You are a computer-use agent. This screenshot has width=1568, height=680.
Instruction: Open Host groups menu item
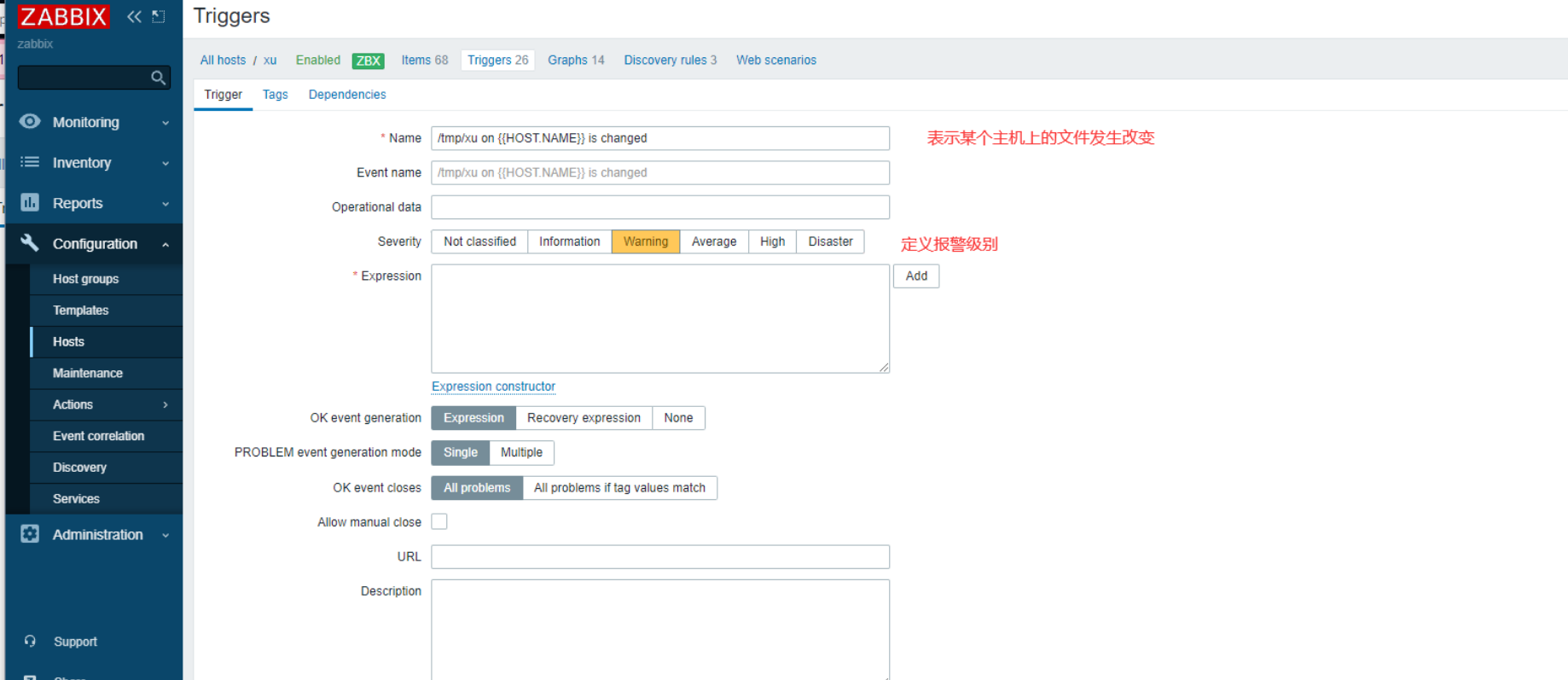pyautogui.click(x=106, y=279)
